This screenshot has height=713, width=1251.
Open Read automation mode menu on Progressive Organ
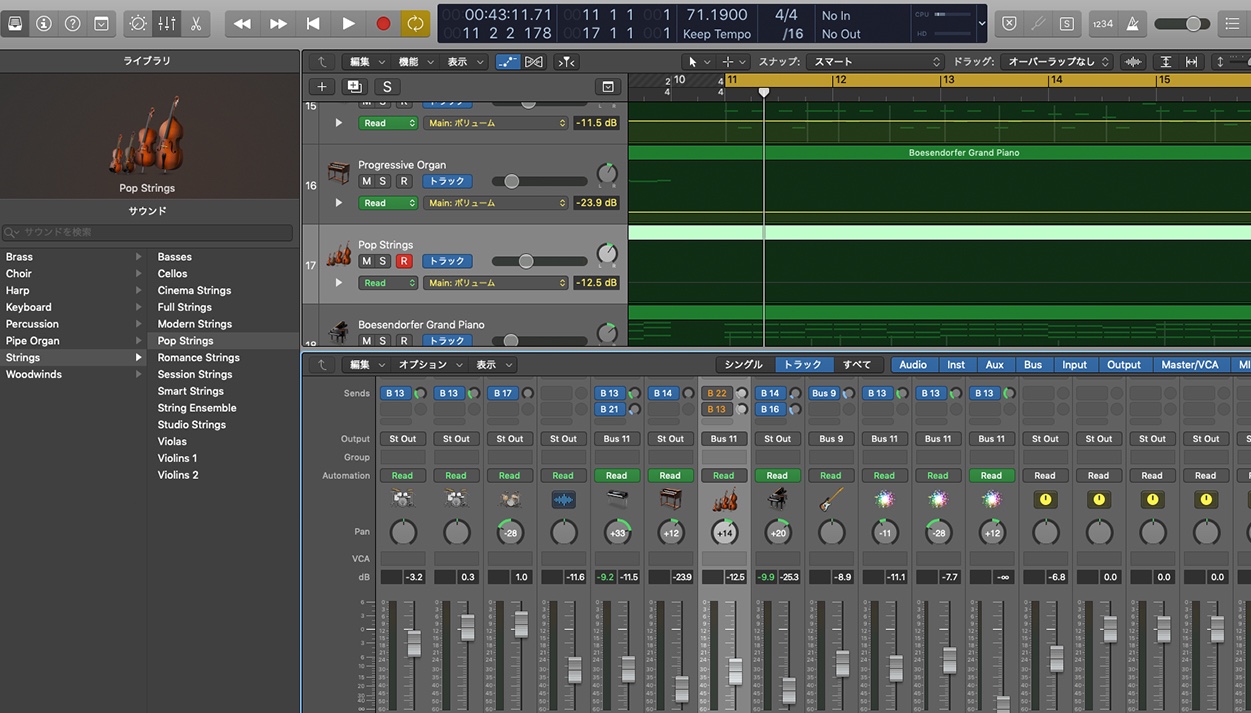388,203
